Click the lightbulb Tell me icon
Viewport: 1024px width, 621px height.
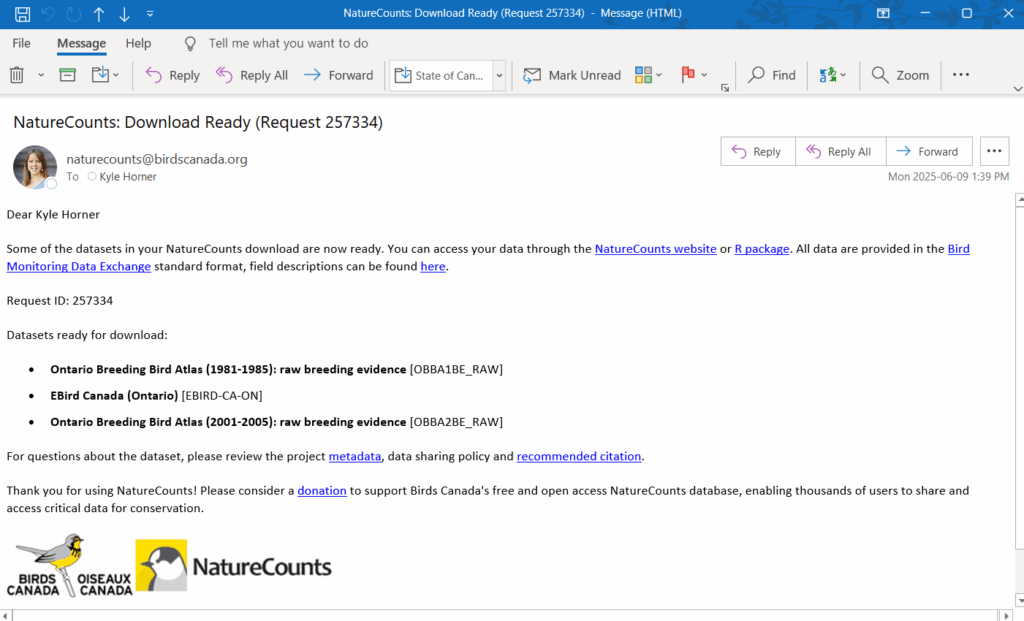coord(190,44)
